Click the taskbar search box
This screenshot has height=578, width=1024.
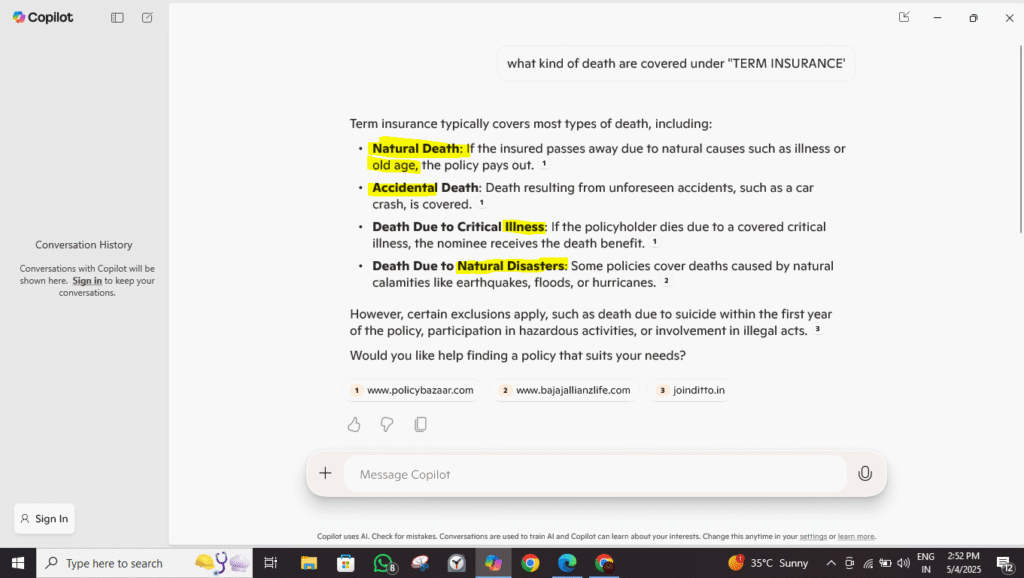click(144, 563)
